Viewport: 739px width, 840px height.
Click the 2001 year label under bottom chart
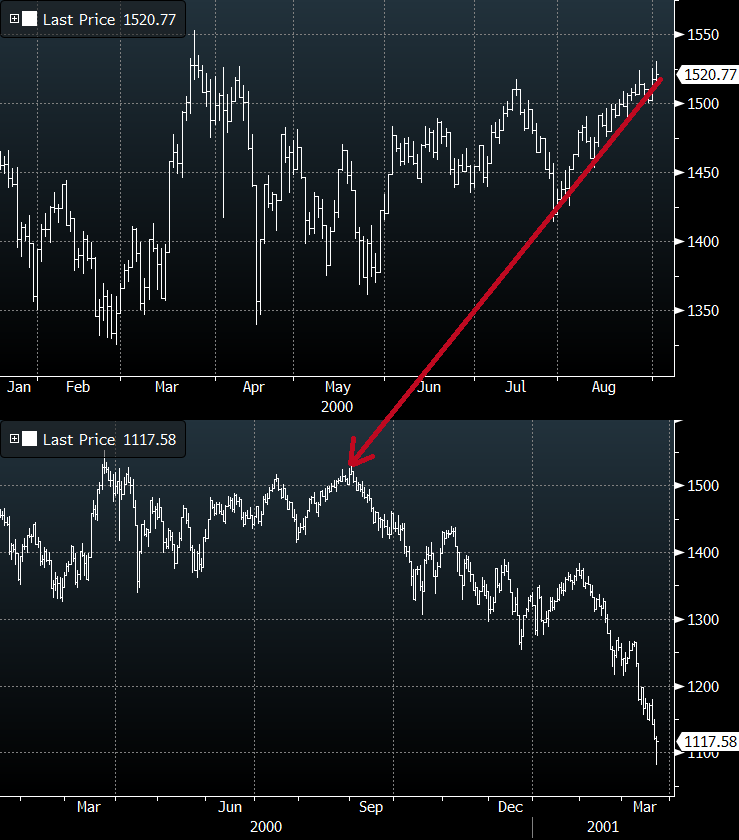(603, 827)
